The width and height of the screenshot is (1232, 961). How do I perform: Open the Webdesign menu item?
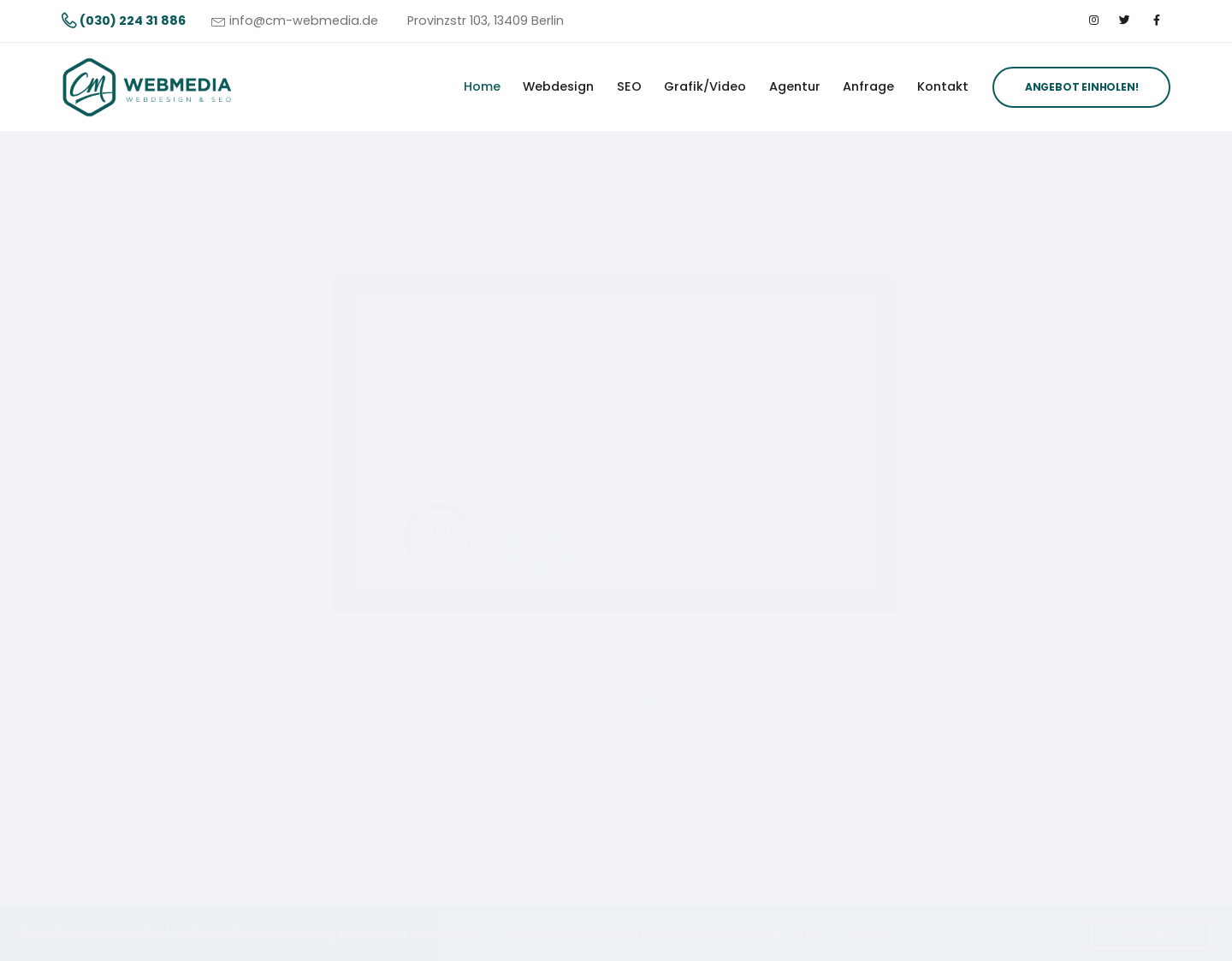coord(558,86)
